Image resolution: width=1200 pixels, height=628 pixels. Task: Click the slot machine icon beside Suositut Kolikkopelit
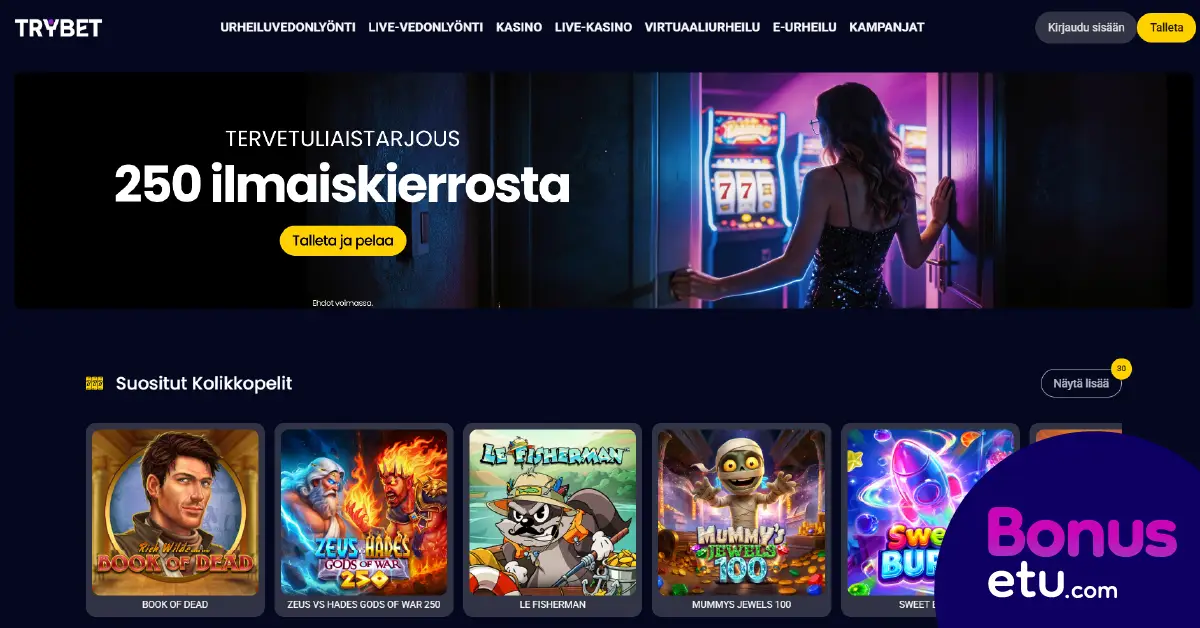95,383
